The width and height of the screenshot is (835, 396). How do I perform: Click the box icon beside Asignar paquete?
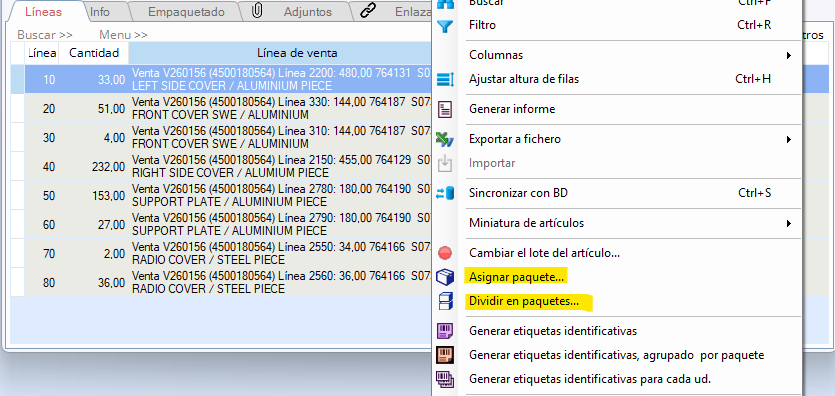445,277
